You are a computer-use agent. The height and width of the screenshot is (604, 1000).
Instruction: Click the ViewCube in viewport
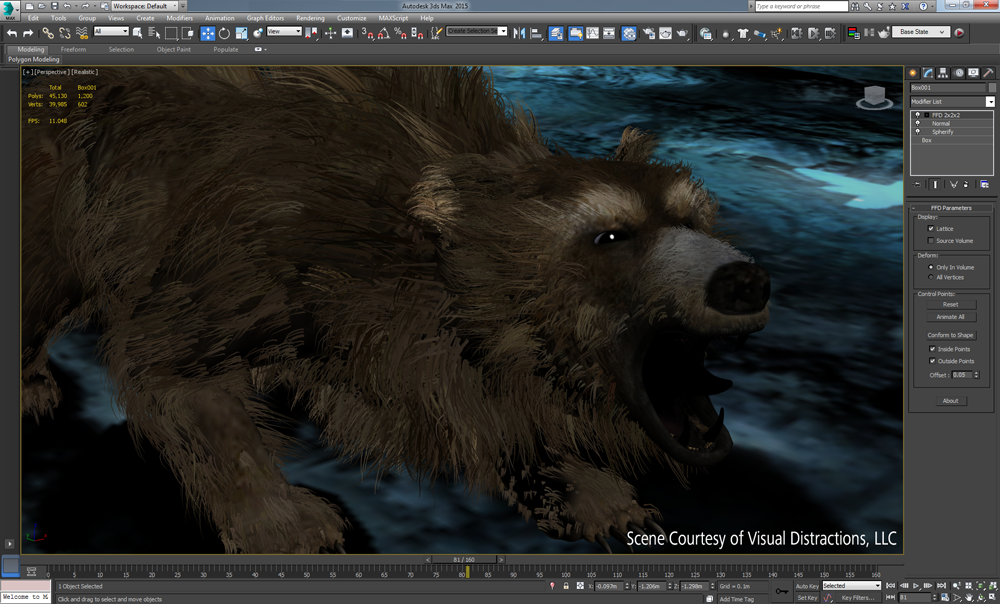click(874, 97)
